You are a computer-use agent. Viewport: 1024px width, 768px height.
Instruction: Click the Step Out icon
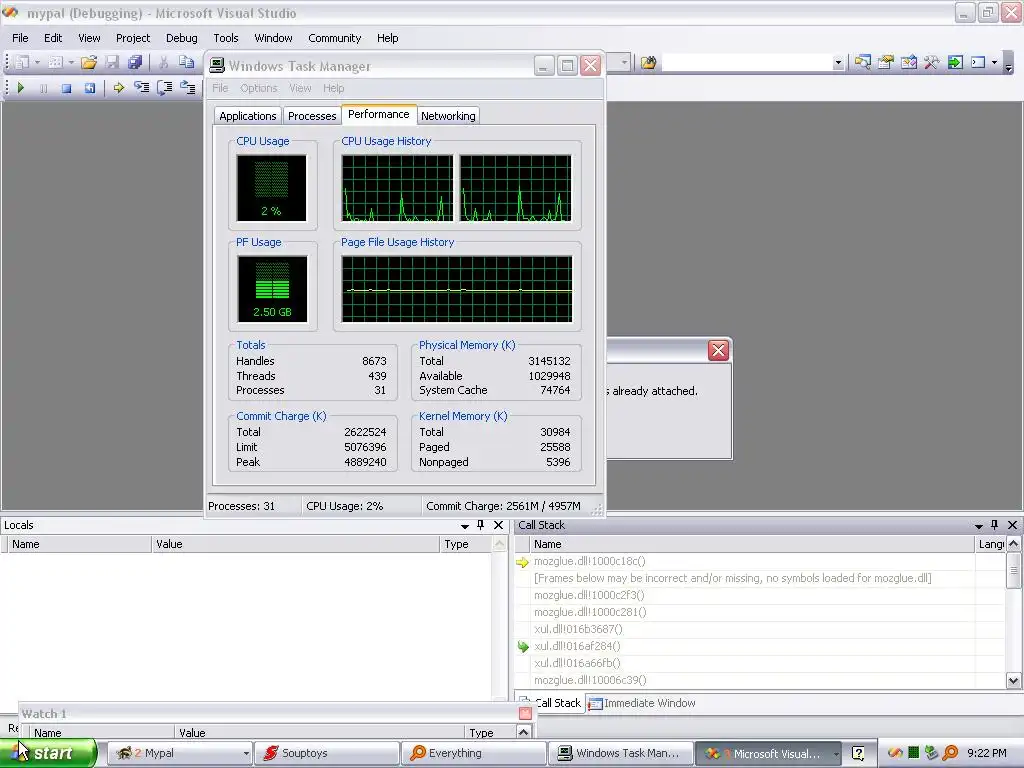point(188,88)
